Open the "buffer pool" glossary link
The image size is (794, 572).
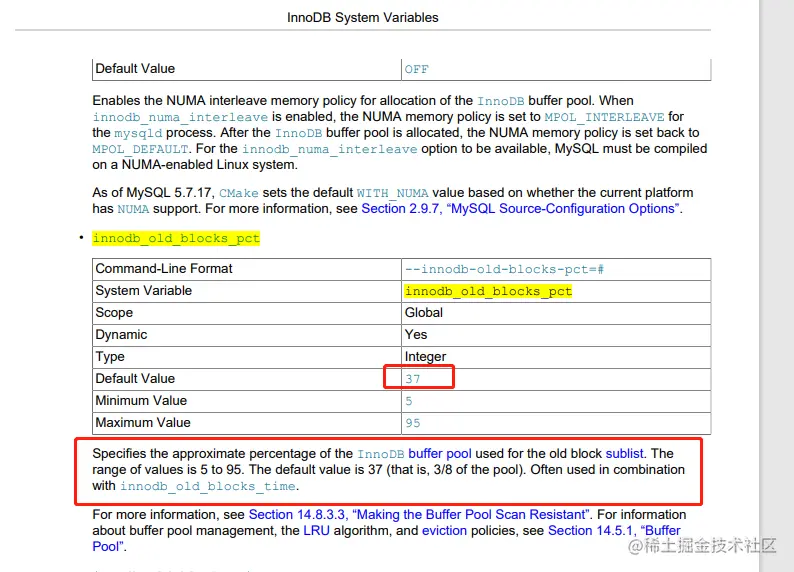[440, 454]
